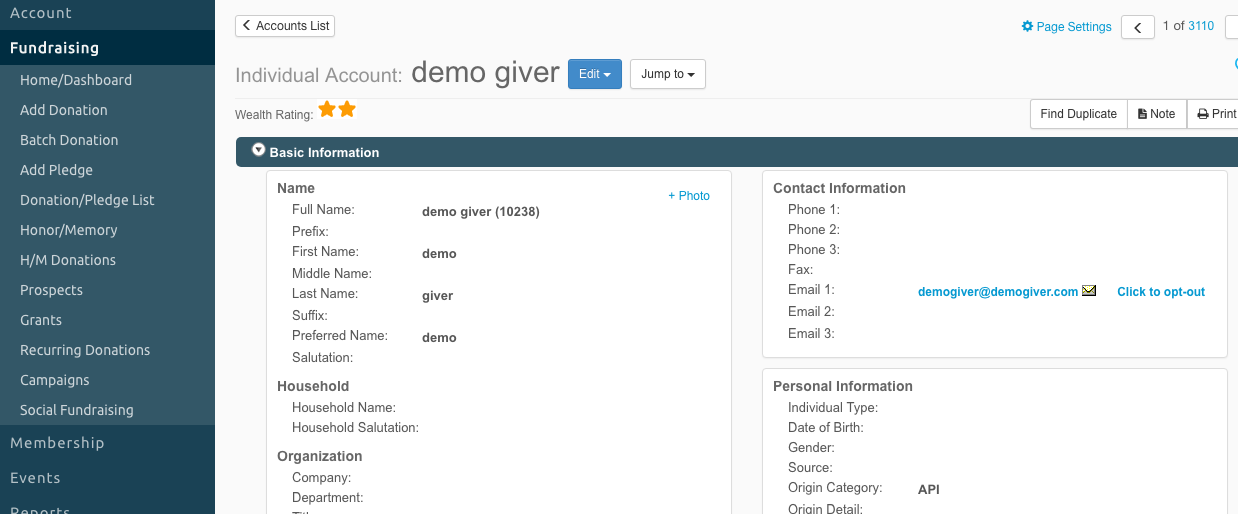Click the Contact Information heading
The height and width of the screenshot is (514, 1238).
click(839, 188)
